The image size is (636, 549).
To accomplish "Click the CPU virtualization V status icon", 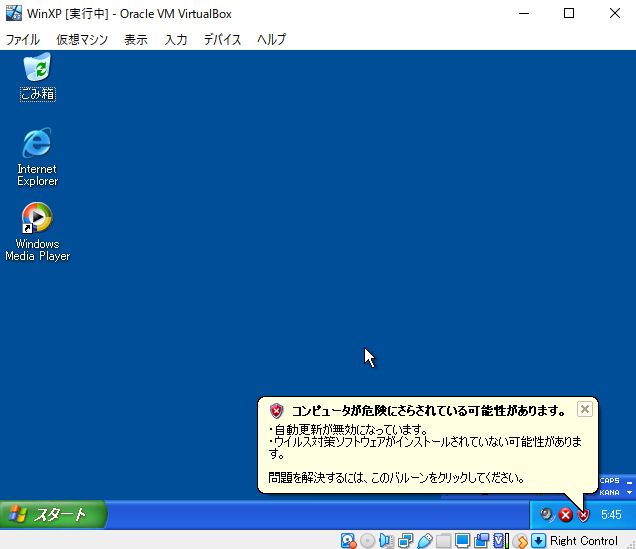I will tap(501, 541).
